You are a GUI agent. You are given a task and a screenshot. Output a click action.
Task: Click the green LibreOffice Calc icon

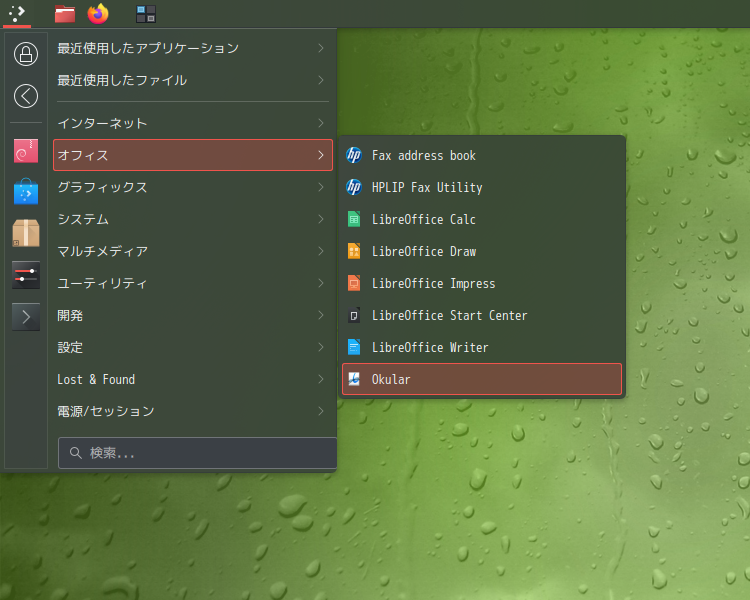(x=354, y=219)
